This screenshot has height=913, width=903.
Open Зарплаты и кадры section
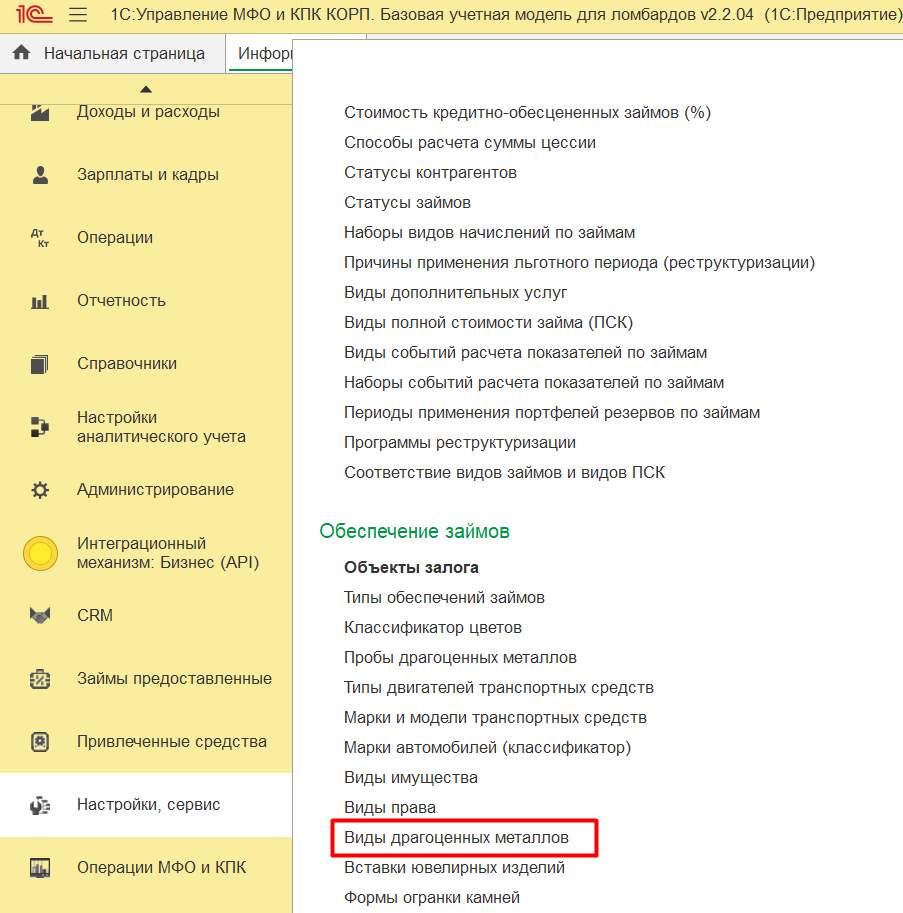click(x=148, y=175)
